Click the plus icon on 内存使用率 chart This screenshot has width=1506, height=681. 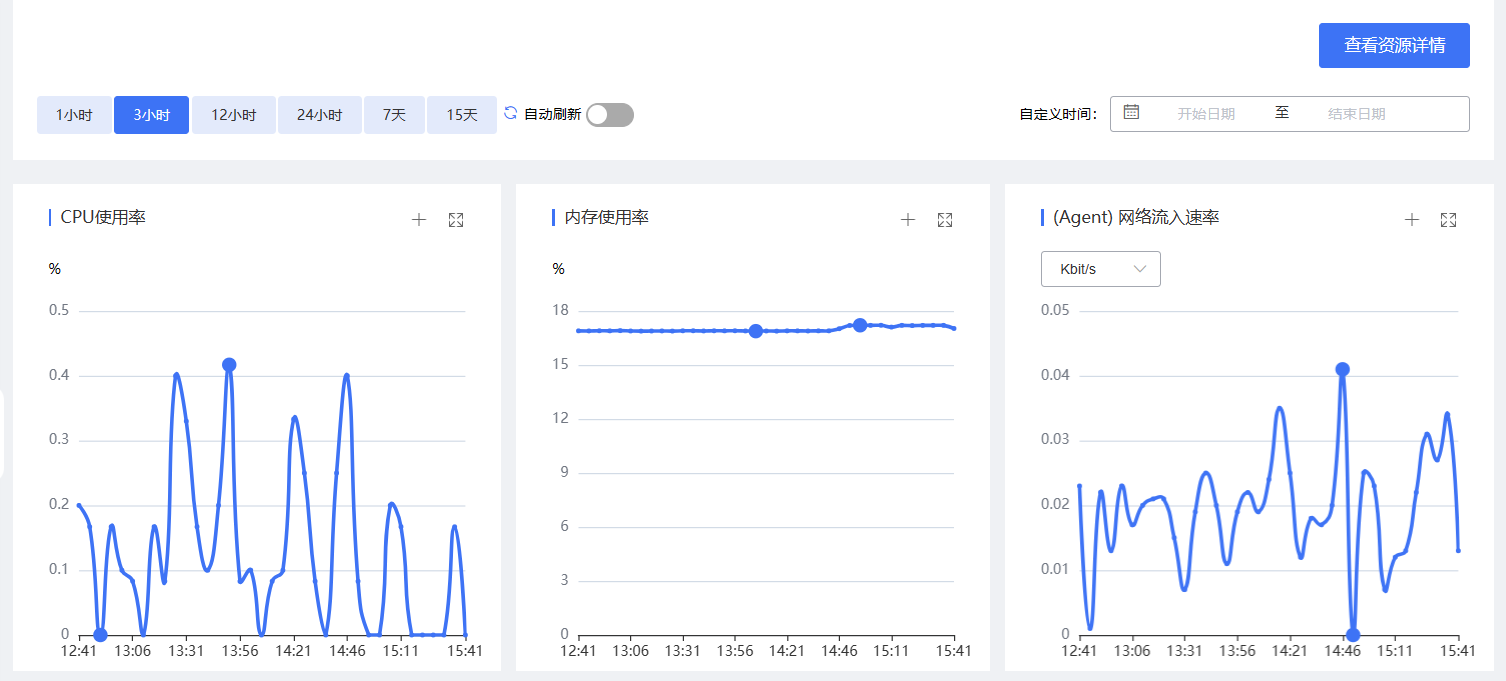tap(908, 220)
